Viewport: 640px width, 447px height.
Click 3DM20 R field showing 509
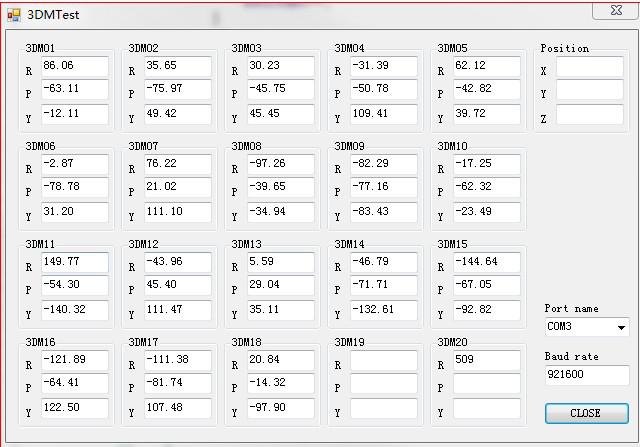point(487,360)
